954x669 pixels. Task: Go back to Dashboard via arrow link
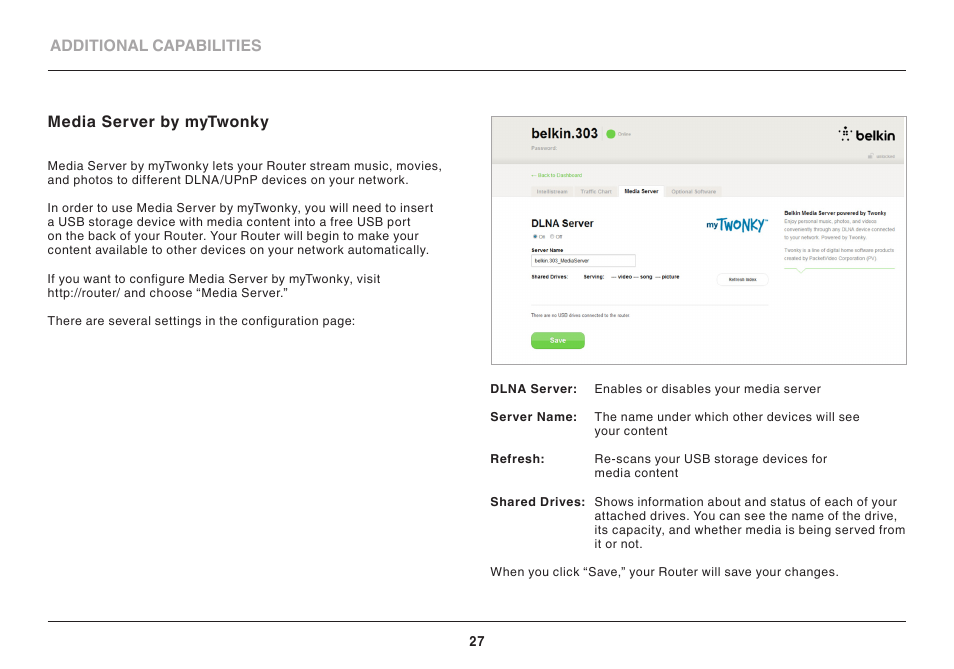(556, 175)
